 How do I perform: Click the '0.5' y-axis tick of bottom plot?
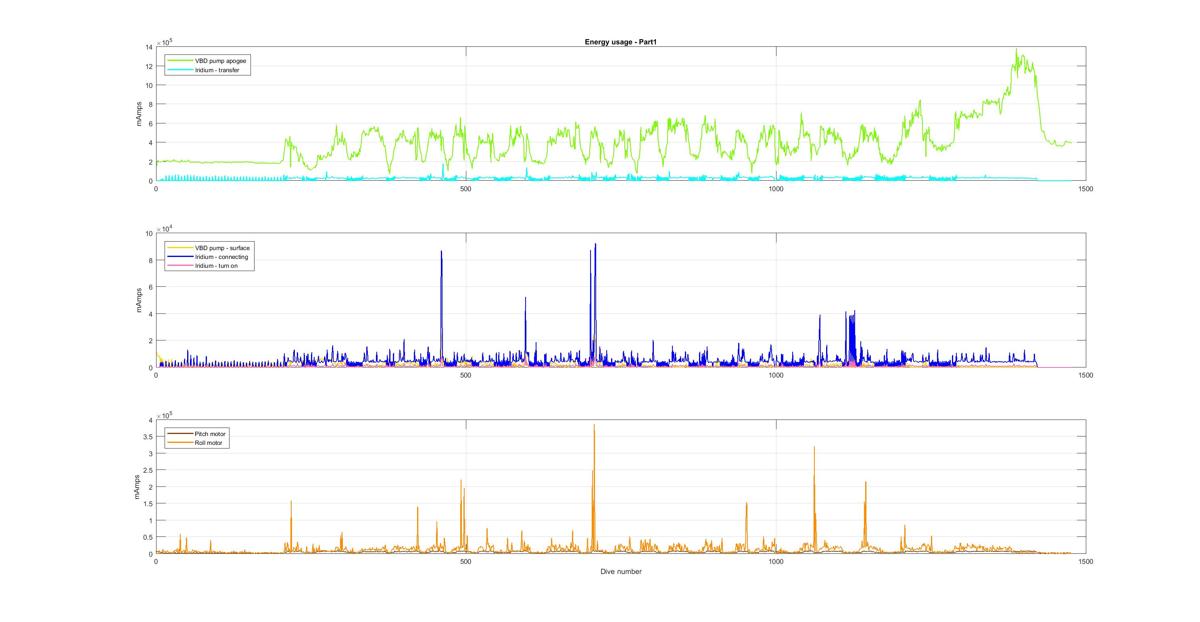(147, 537)
